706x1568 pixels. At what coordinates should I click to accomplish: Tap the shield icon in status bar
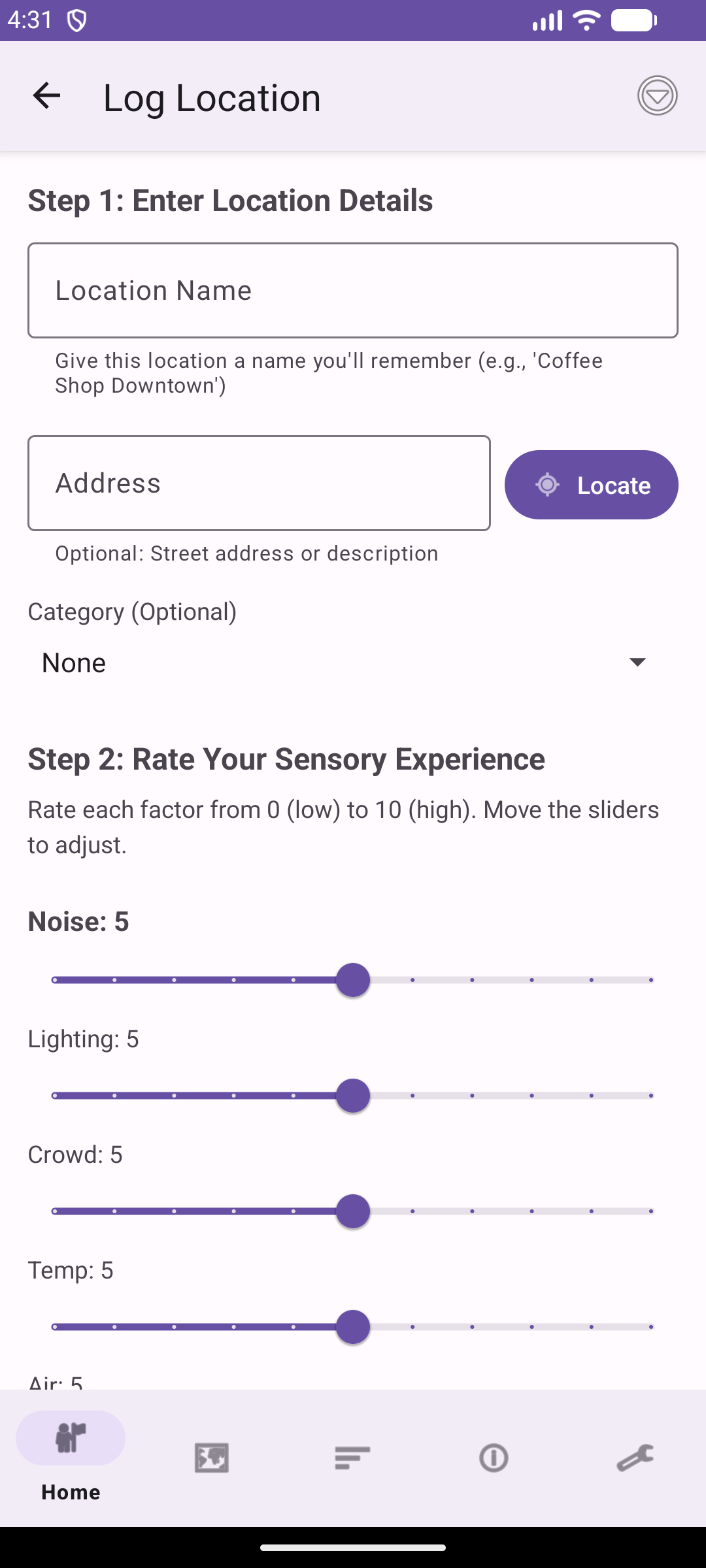pos(77,21)
